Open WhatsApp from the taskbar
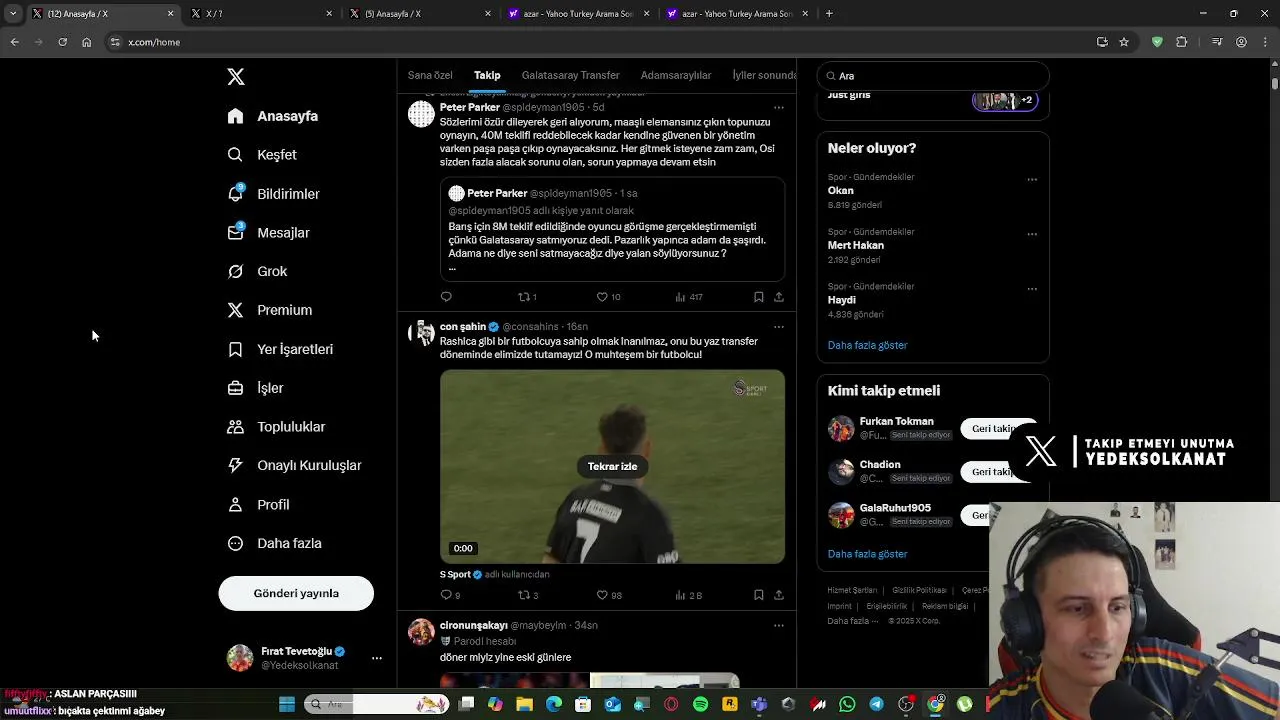Viewport: 1280px width, 720px height. pyautogui.click(x=847, y=705)
